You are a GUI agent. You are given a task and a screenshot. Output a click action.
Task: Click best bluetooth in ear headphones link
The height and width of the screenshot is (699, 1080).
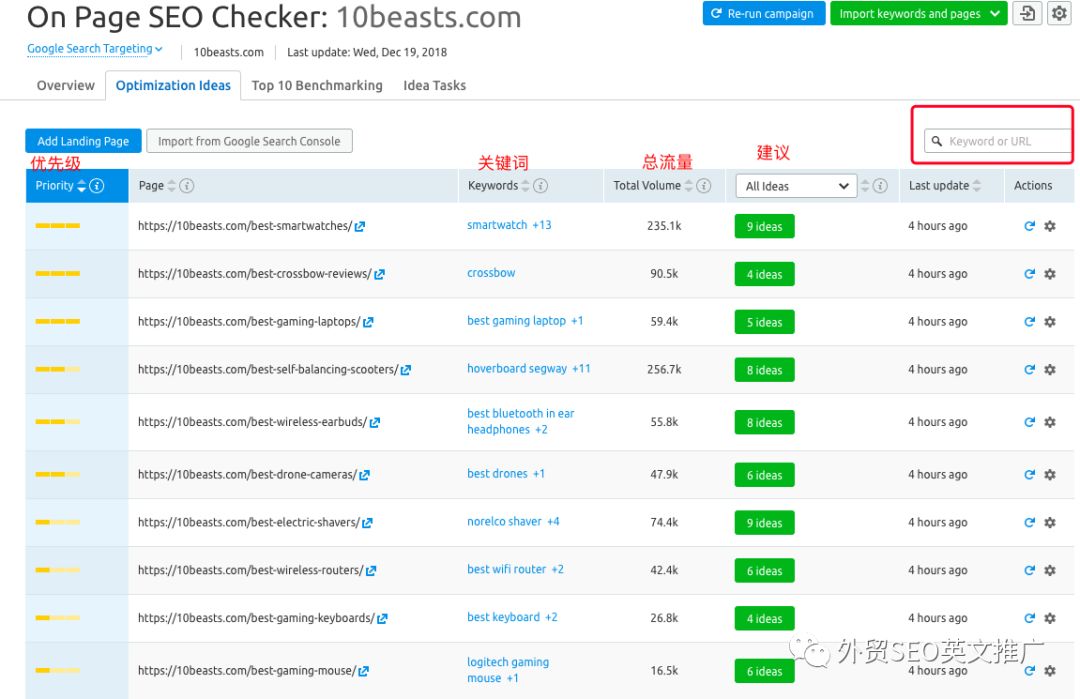coord(520,421)
